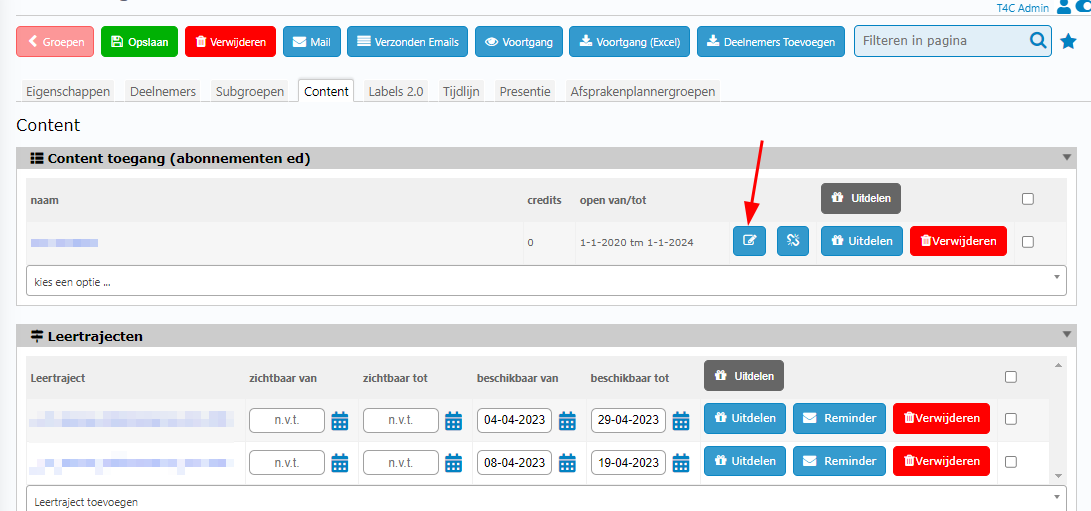Image resolution: width=1091 pixels, height=511 pixels.
Task: Click the search magnifier icon
Action: [1038, 42]
